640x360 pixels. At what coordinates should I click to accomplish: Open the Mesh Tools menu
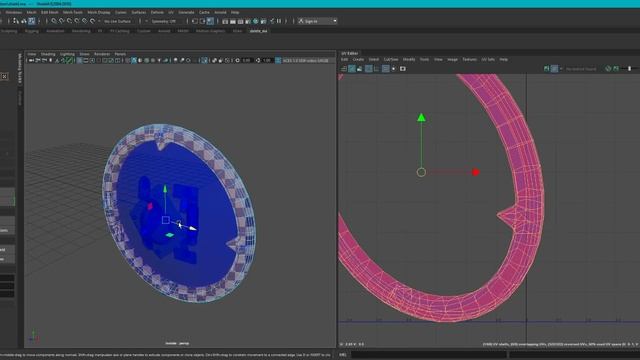point(73,12)
